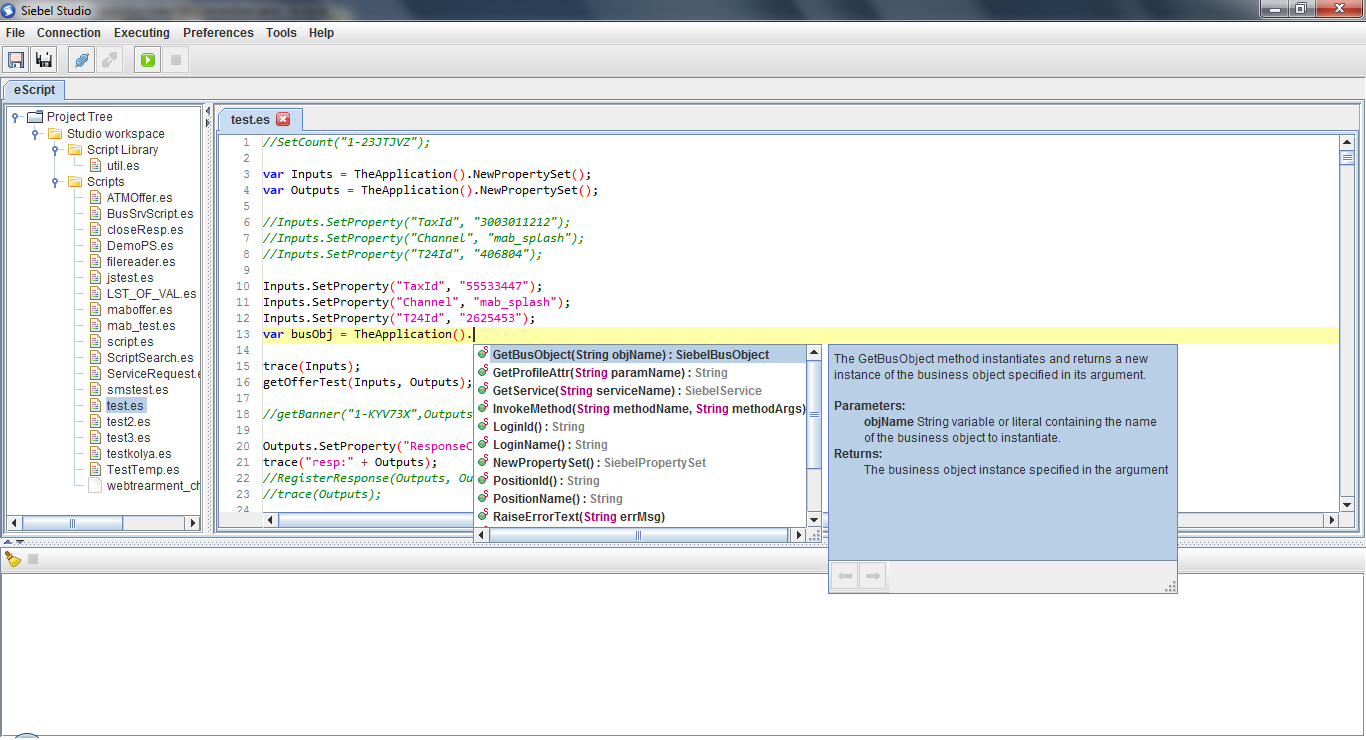1366x740 pixels.
Task: Clear the console with the broom icon
Action: click(13, 559)
